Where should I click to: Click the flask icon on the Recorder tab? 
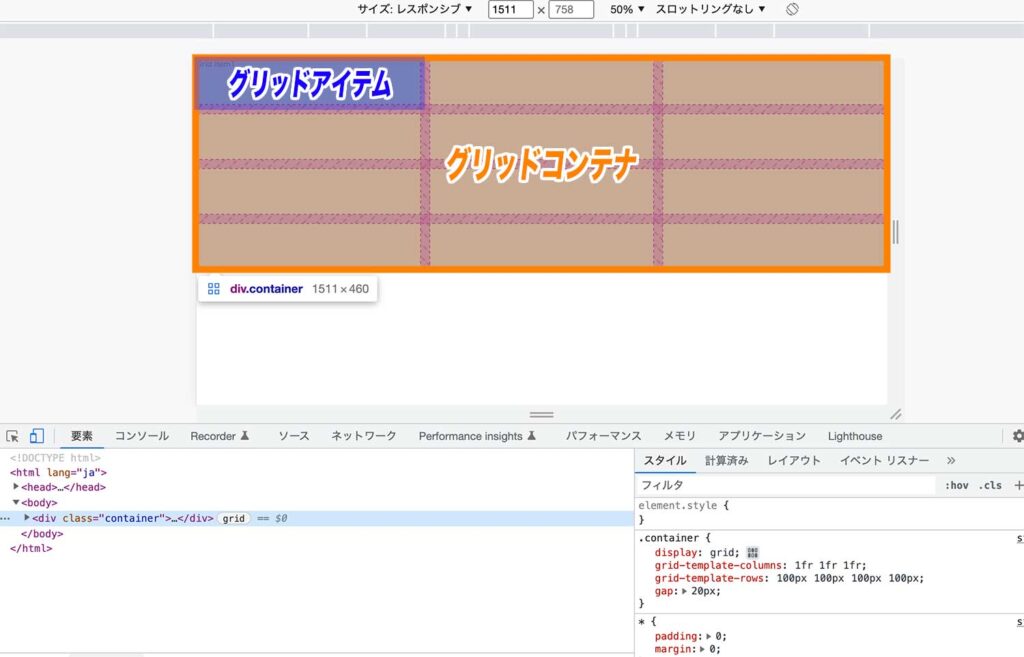point(243,435)
